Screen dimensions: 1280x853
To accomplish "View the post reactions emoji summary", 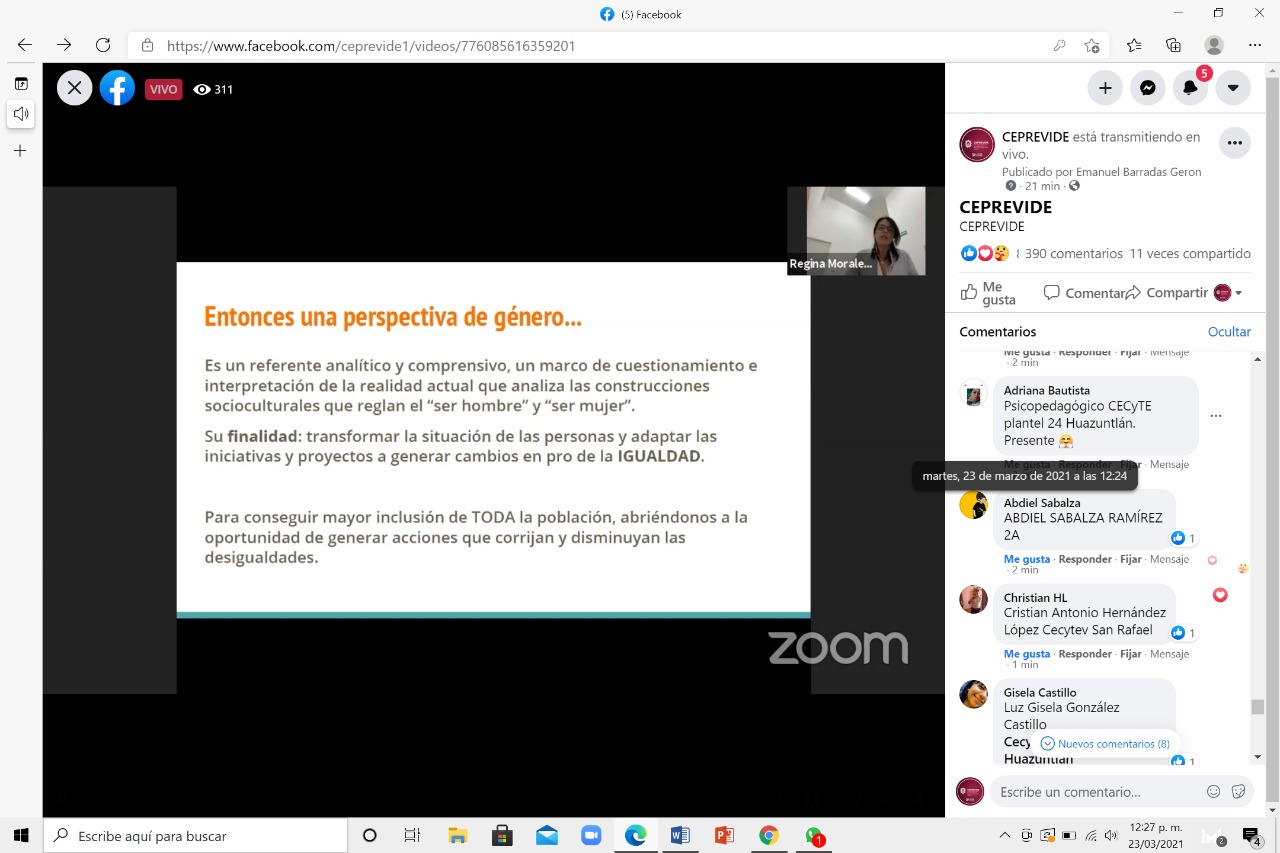I will coord(985,253).
